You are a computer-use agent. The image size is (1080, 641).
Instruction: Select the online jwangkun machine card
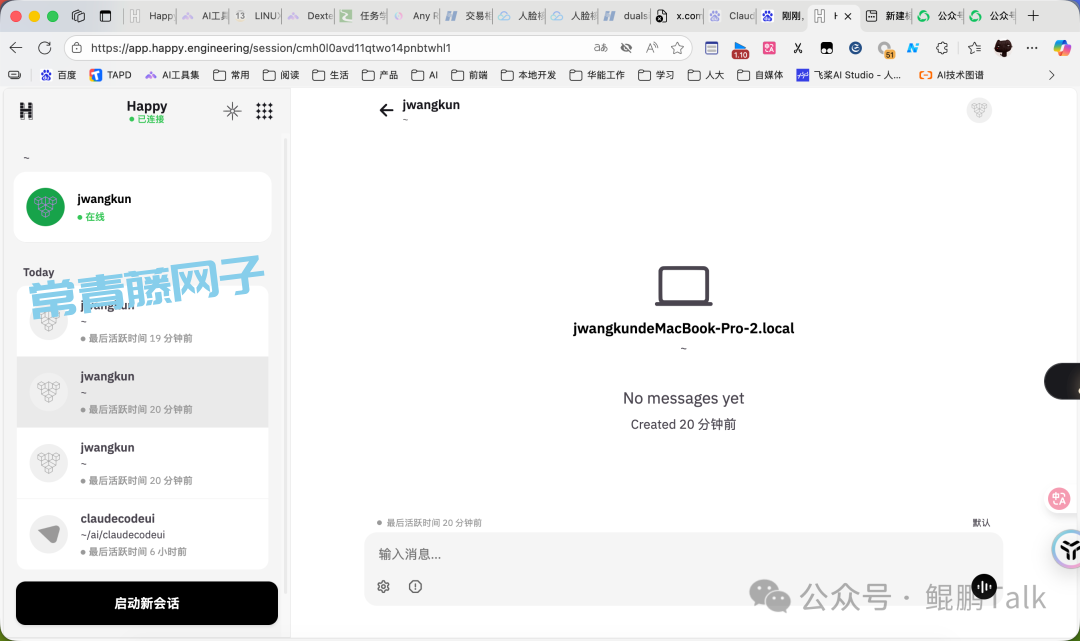[x=142, y=207]
